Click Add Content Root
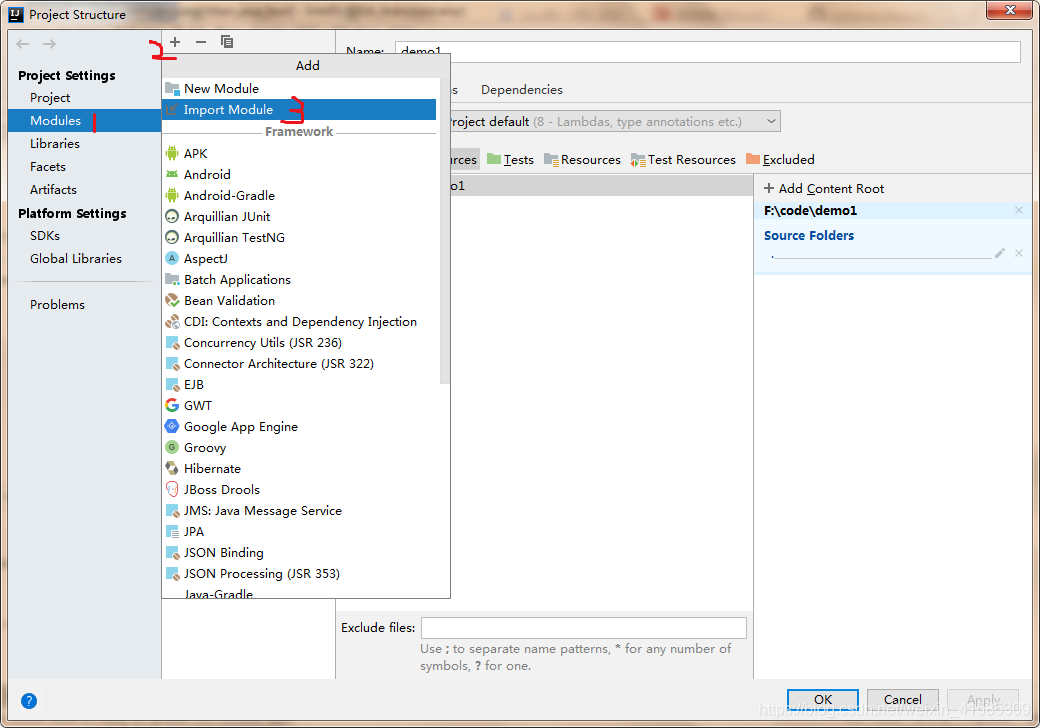Viewport: 1040px width, 728px height. (x=824, y=188)
